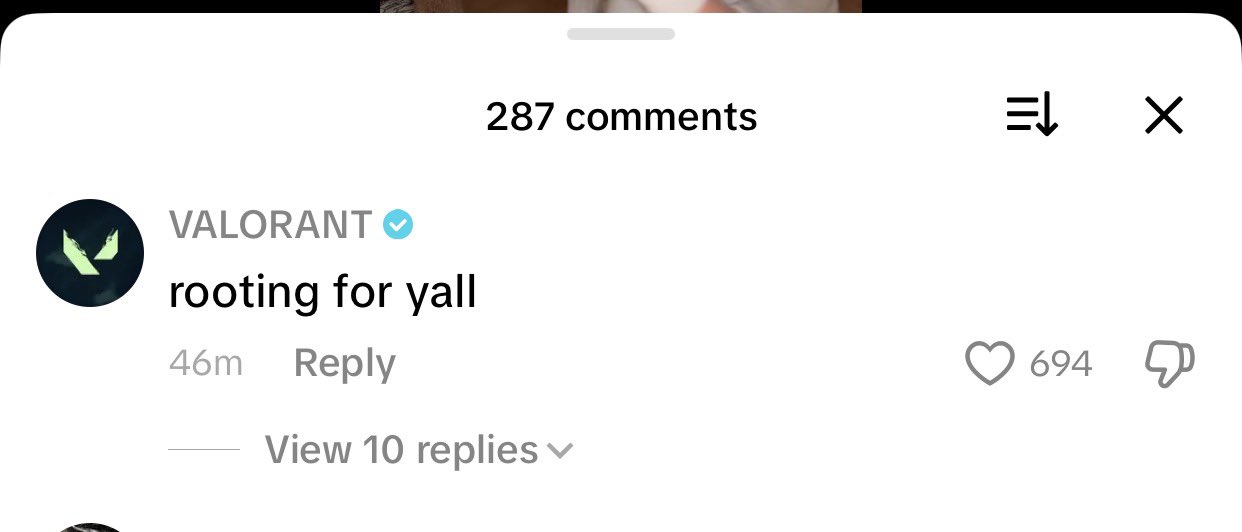Tap the thin line left of View 10 replies
The height and width of the screenshot is (532, 1242).
click(x=204, y=450)
